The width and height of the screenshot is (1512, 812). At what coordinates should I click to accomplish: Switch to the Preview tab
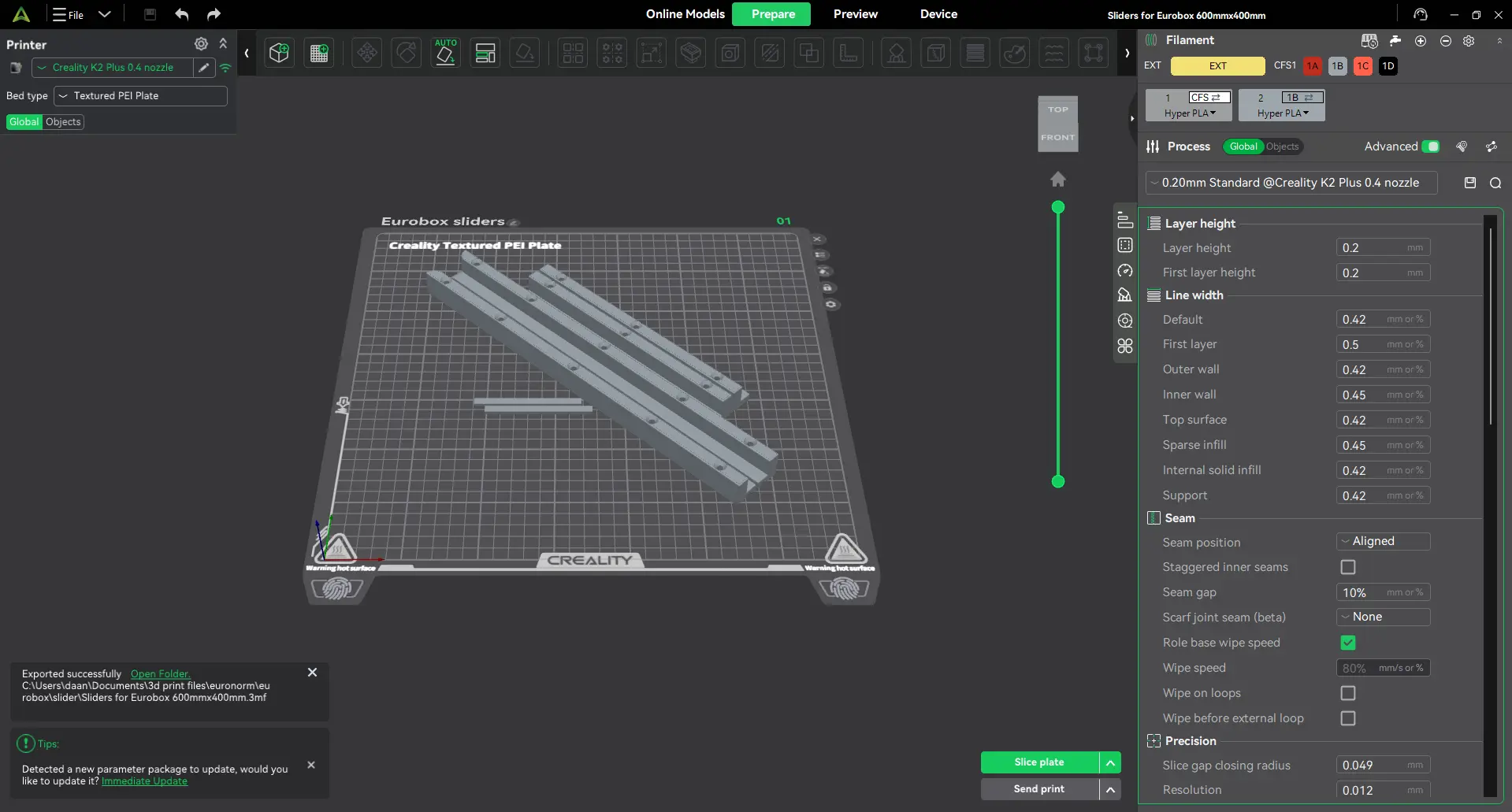pyautogui.click(x=856, y=14)
